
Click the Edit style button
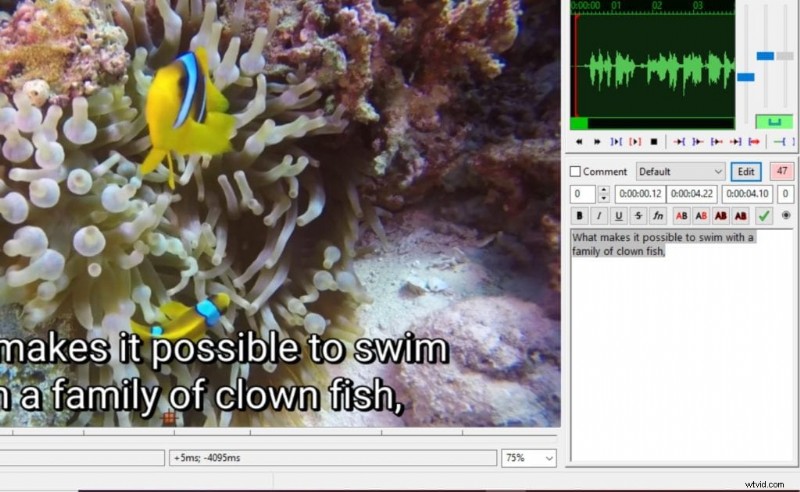746,171
